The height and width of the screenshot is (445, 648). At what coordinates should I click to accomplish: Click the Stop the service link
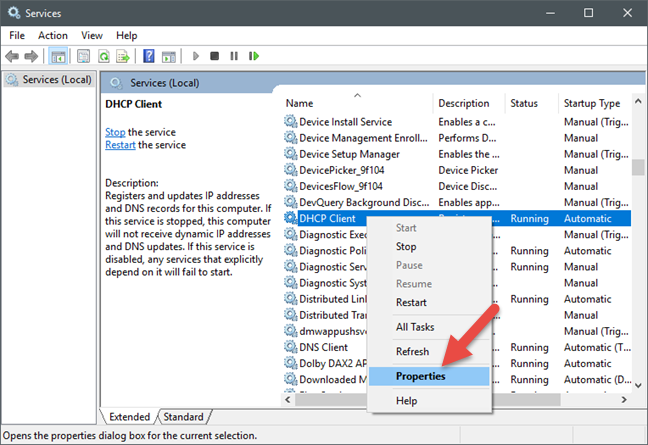tap(115, 132)
